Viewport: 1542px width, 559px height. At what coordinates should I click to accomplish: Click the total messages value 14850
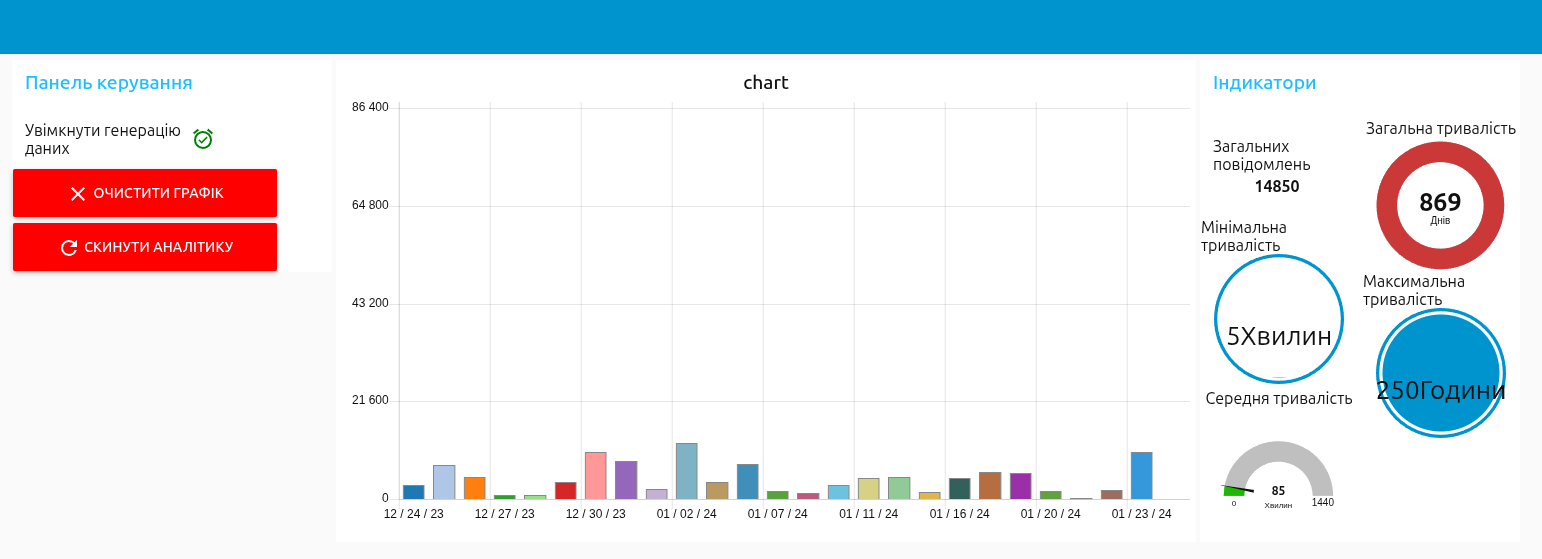(x=1277, y=186)
